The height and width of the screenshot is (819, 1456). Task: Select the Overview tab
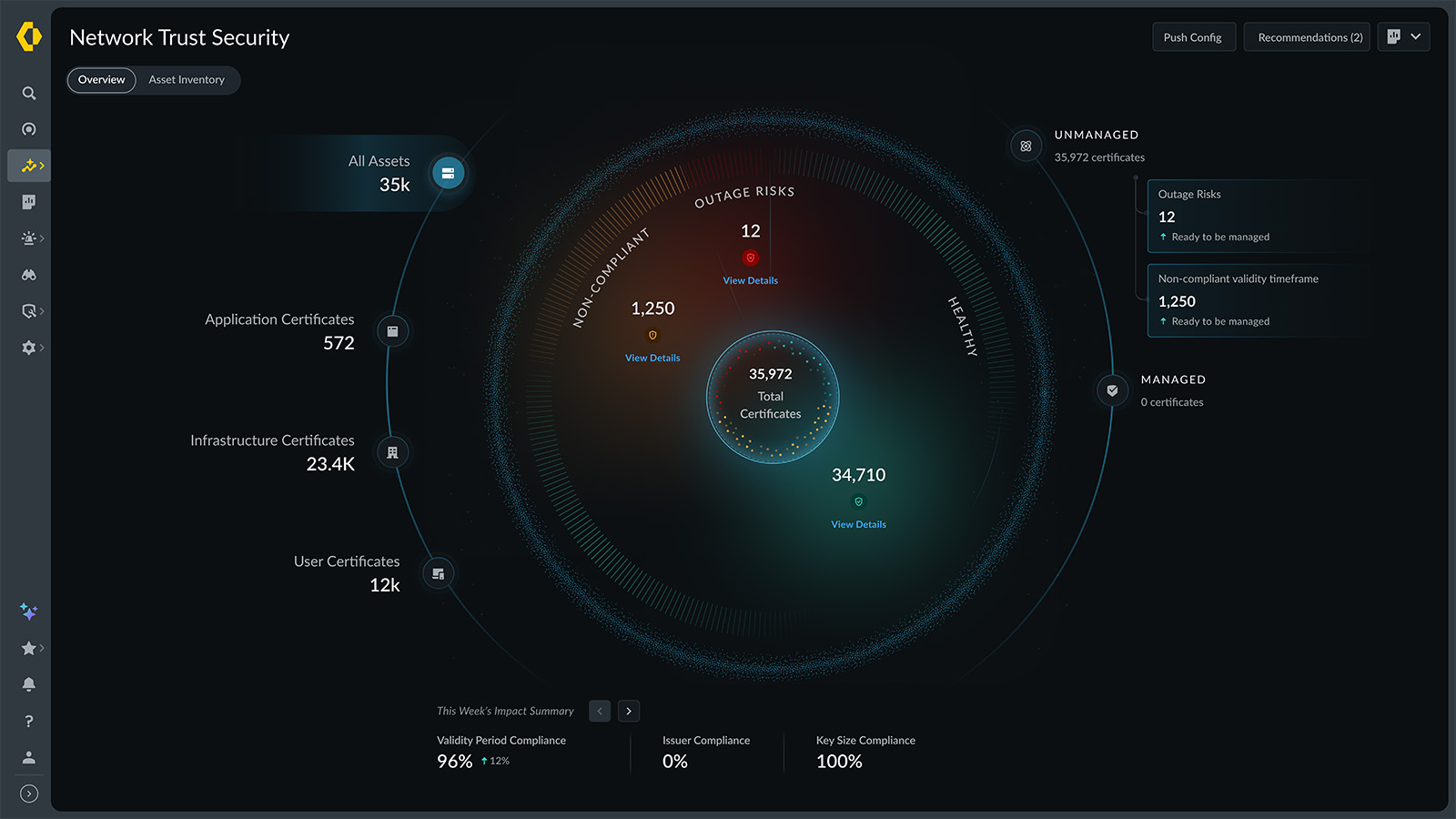coord(101,80)
